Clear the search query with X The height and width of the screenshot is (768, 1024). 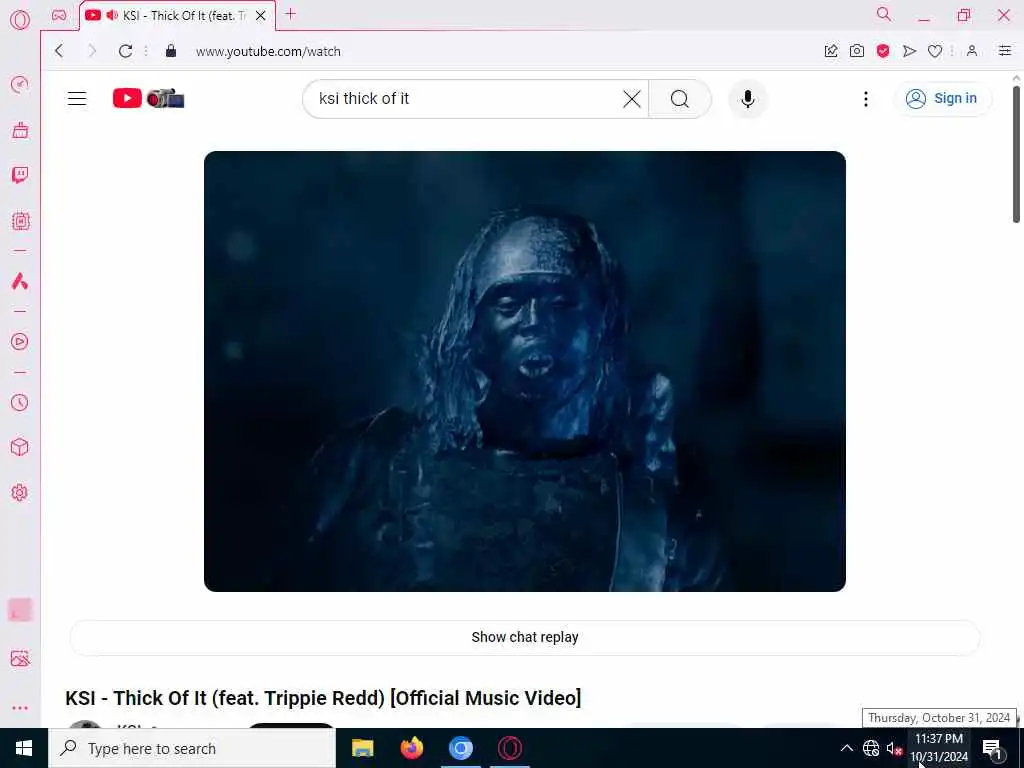[x=632, y=99]
